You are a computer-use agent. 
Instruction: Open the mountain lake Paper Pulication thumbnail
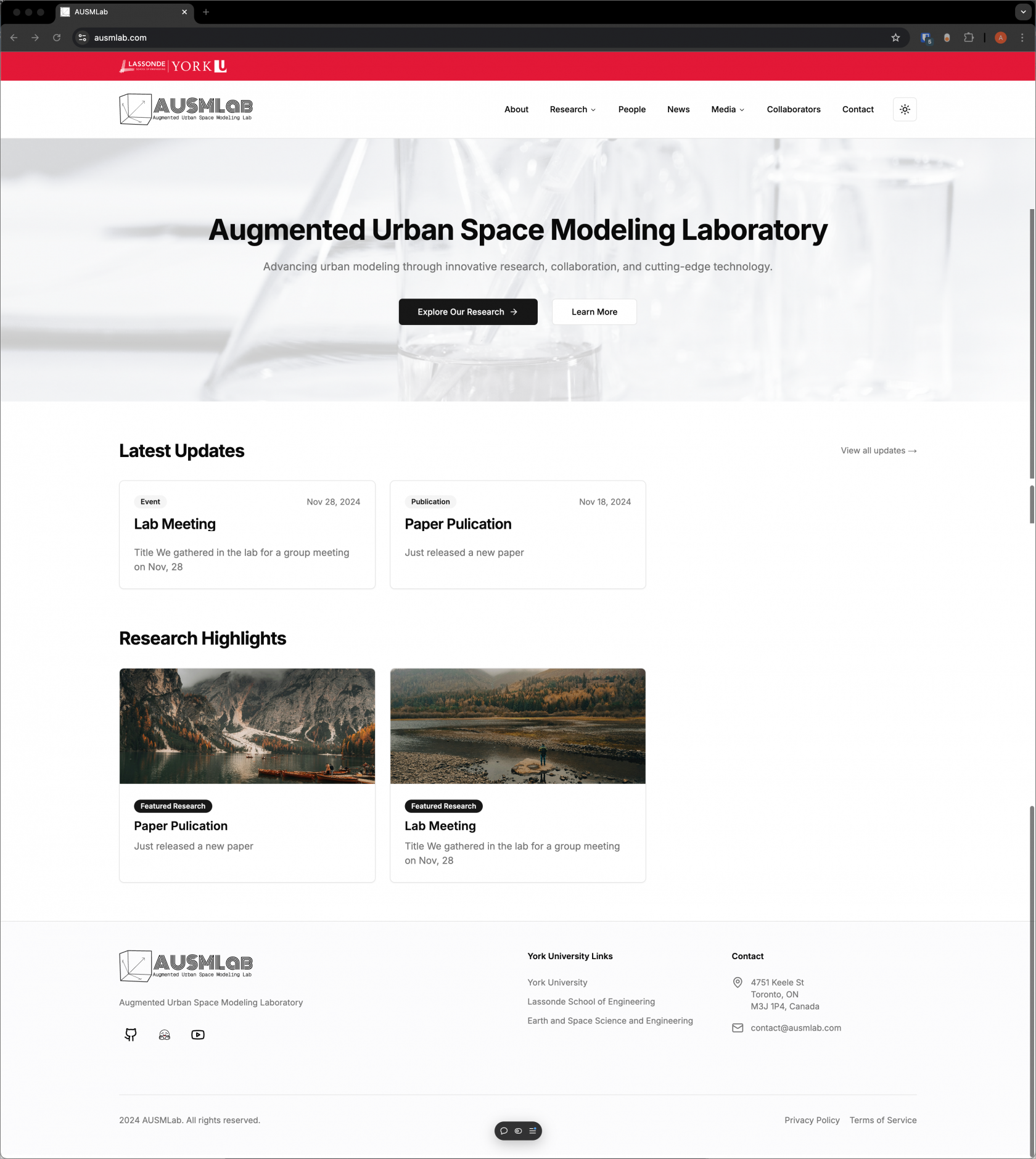click(x=247, y=726)
